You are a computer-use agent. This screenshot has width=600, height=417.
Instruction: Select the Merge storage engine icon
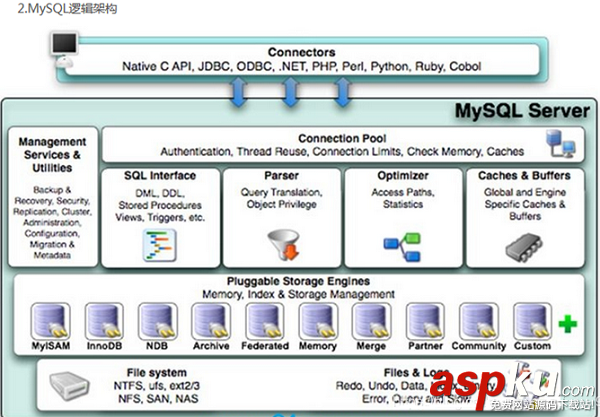point(372,321)
